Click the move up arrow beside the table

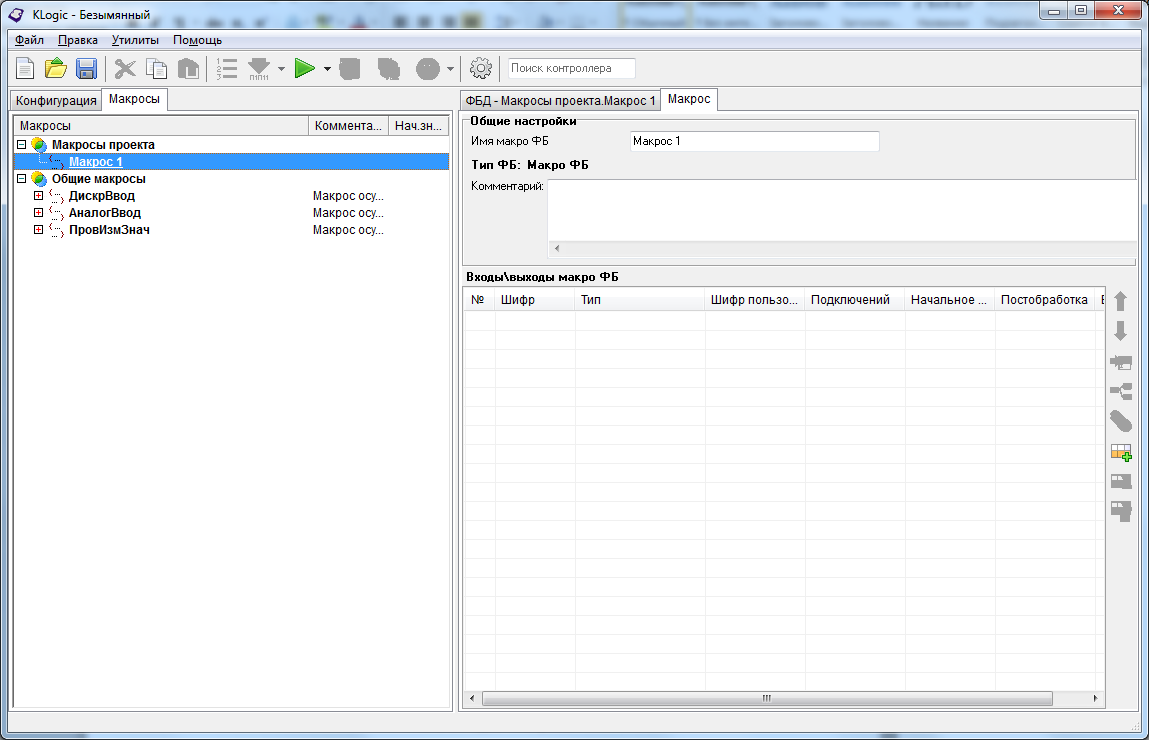[x=1120, y=301]
